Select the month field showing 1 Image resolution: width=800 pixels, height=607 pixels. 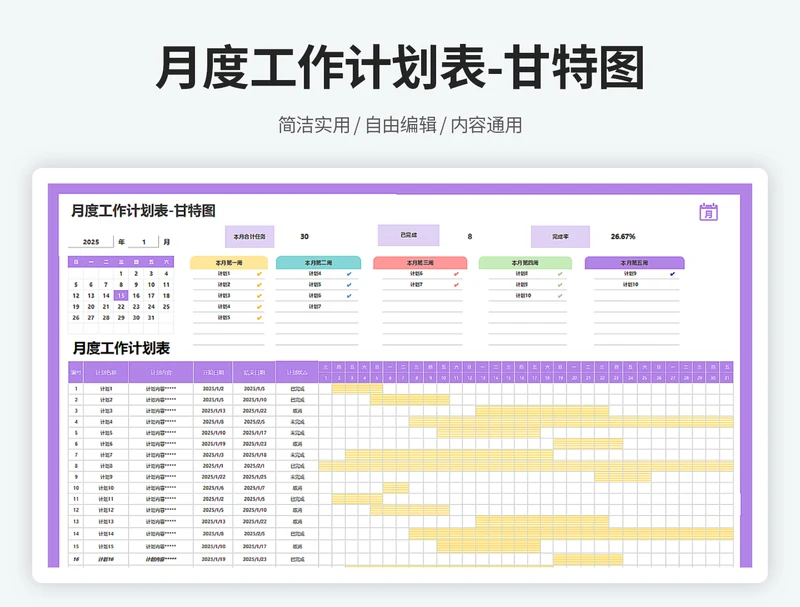click(143, 242)
